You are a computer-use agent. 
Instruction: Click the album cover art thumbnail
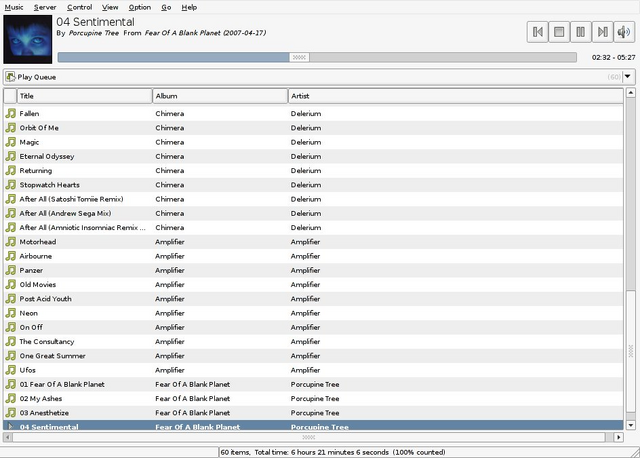click(28, 39)
